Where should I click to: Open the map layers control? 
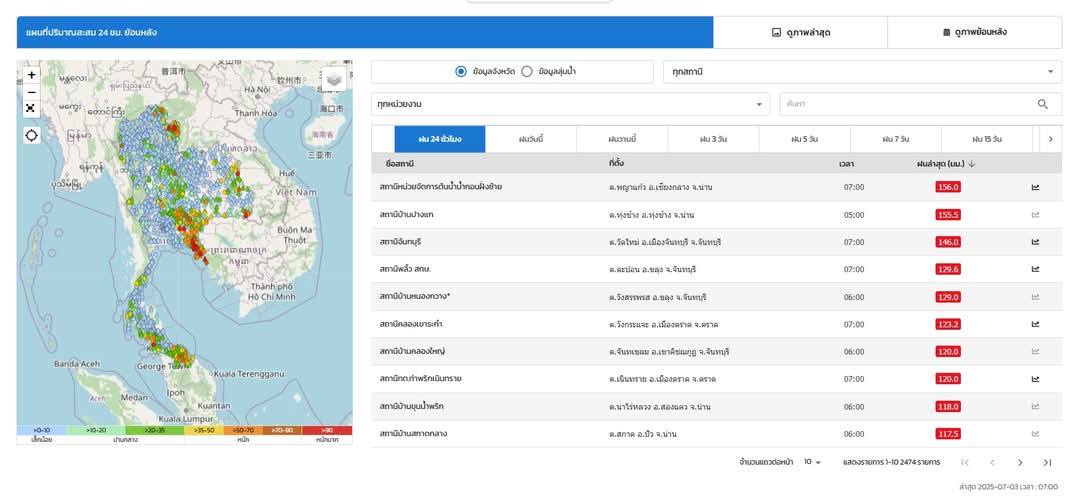tap(334, 79)
